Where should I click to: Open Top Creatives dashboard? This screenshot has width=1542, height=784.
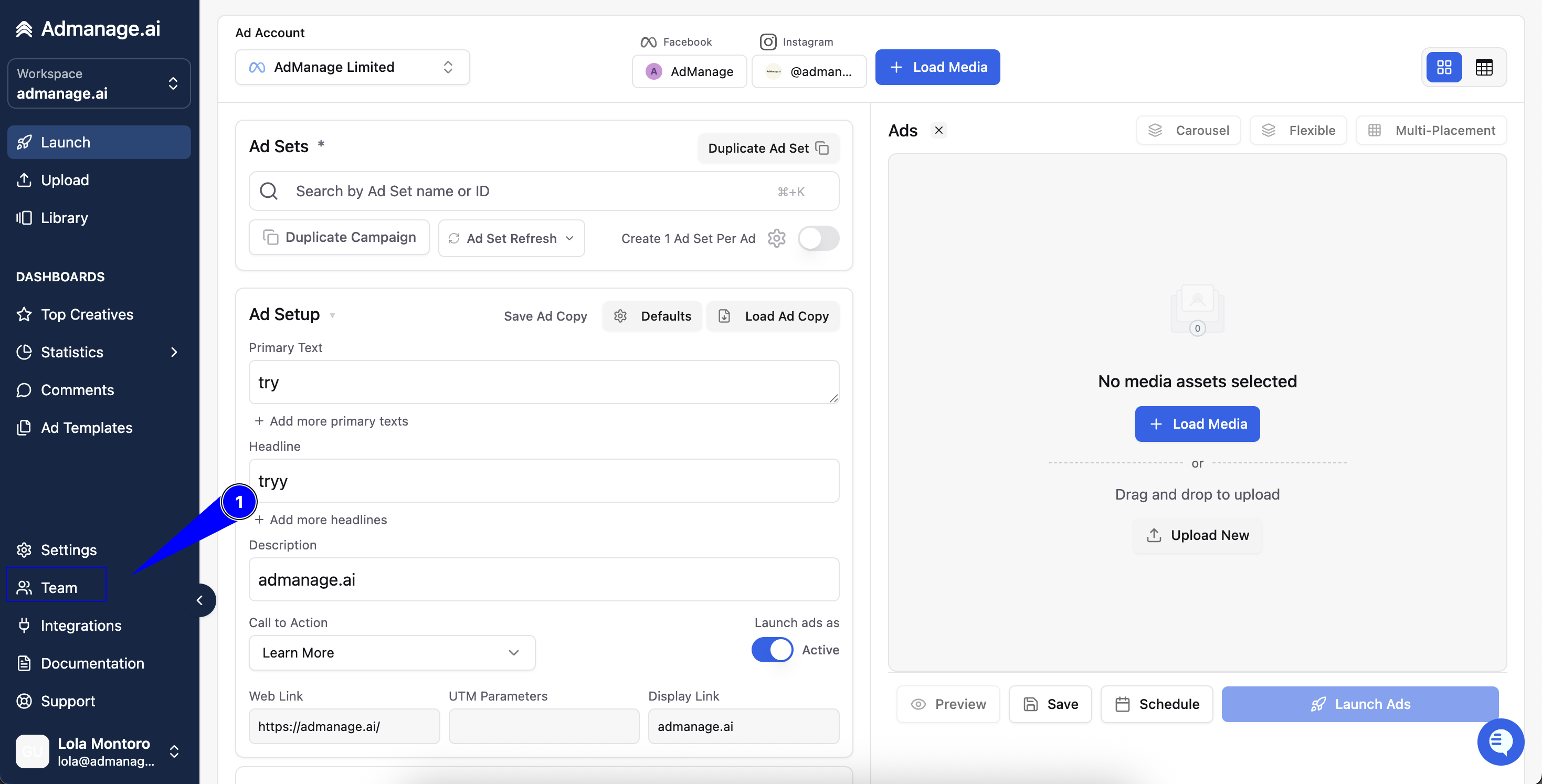pos(99,314)
